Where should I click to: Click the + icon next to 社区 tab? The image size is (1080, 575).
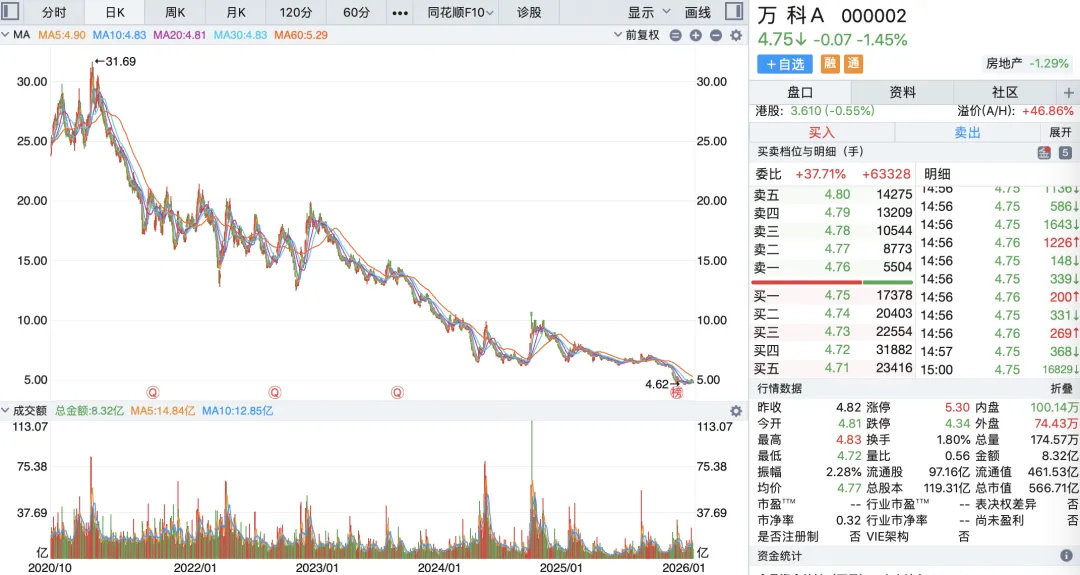[1068, 92]
